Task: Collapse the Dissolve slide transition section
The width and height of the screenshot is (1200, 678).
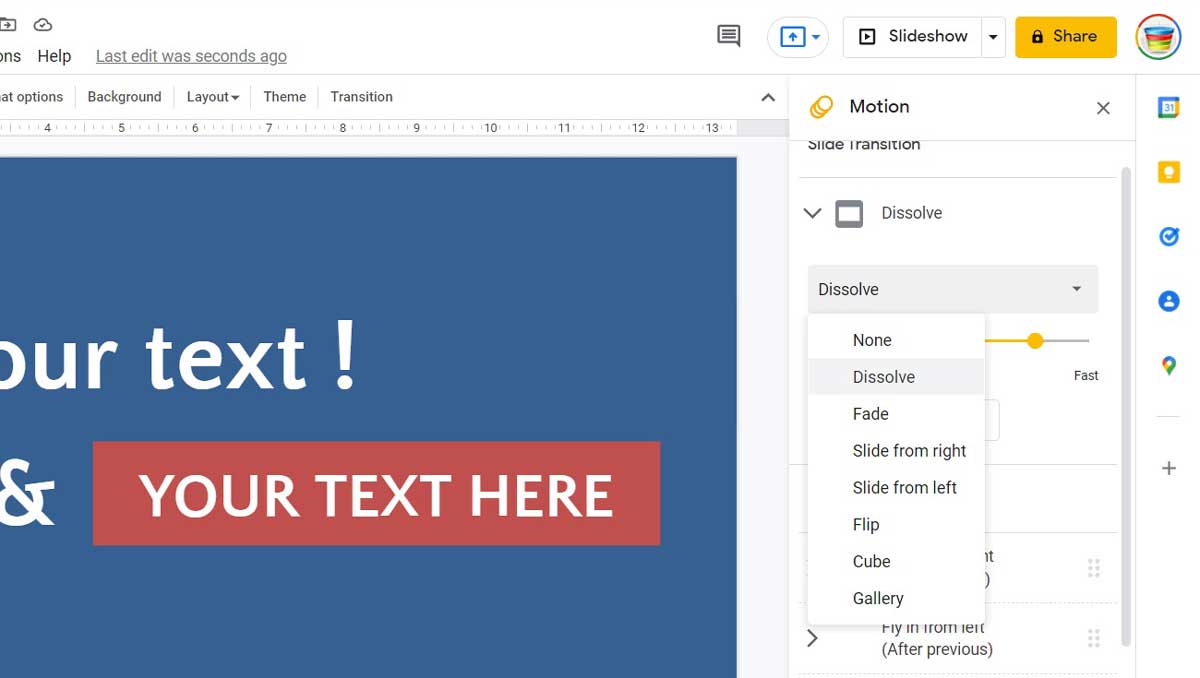Action: click(812, 213)
